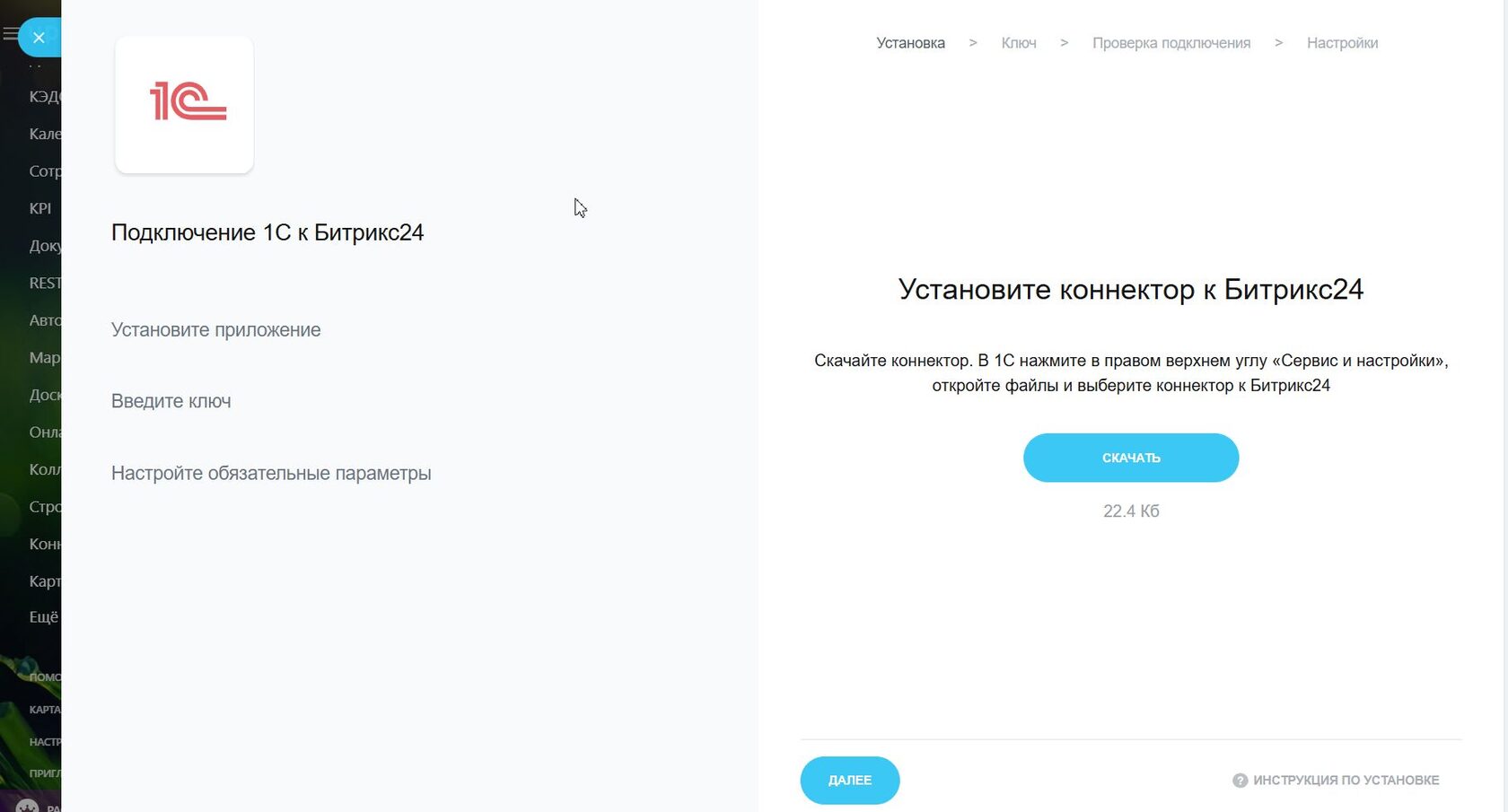Click the small "НАСТР" link in the sidebar footer

point(45,742)
